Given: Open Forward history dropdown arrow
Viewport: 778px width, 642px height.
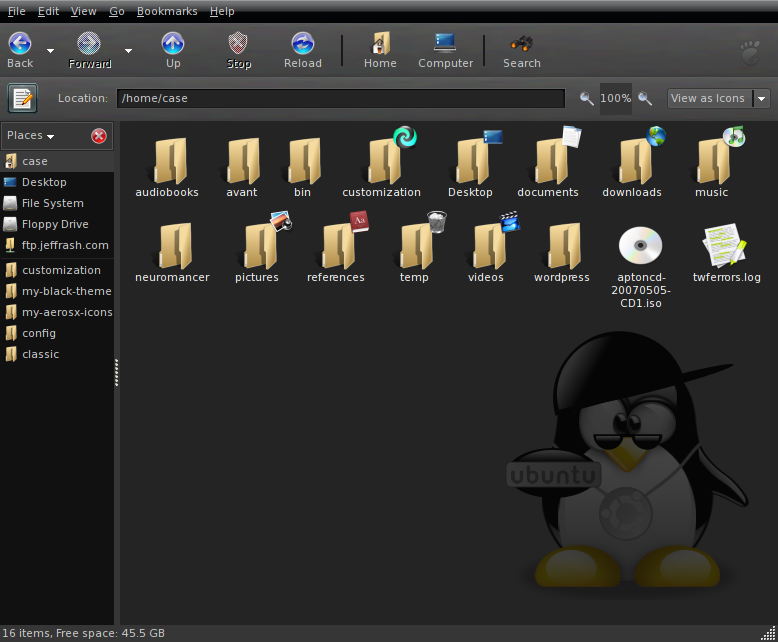Looking at the screenshot, I should click(x=128, y=51).
